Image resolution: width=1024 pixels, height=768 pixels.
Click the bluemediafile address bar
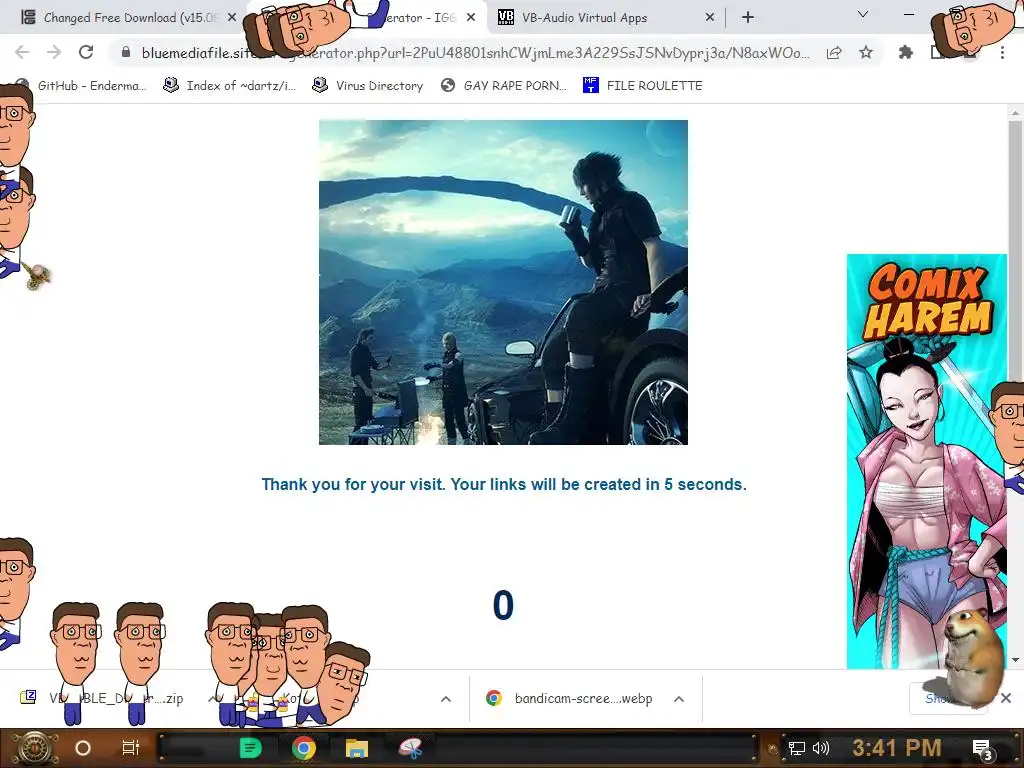[x=475, y=52]
